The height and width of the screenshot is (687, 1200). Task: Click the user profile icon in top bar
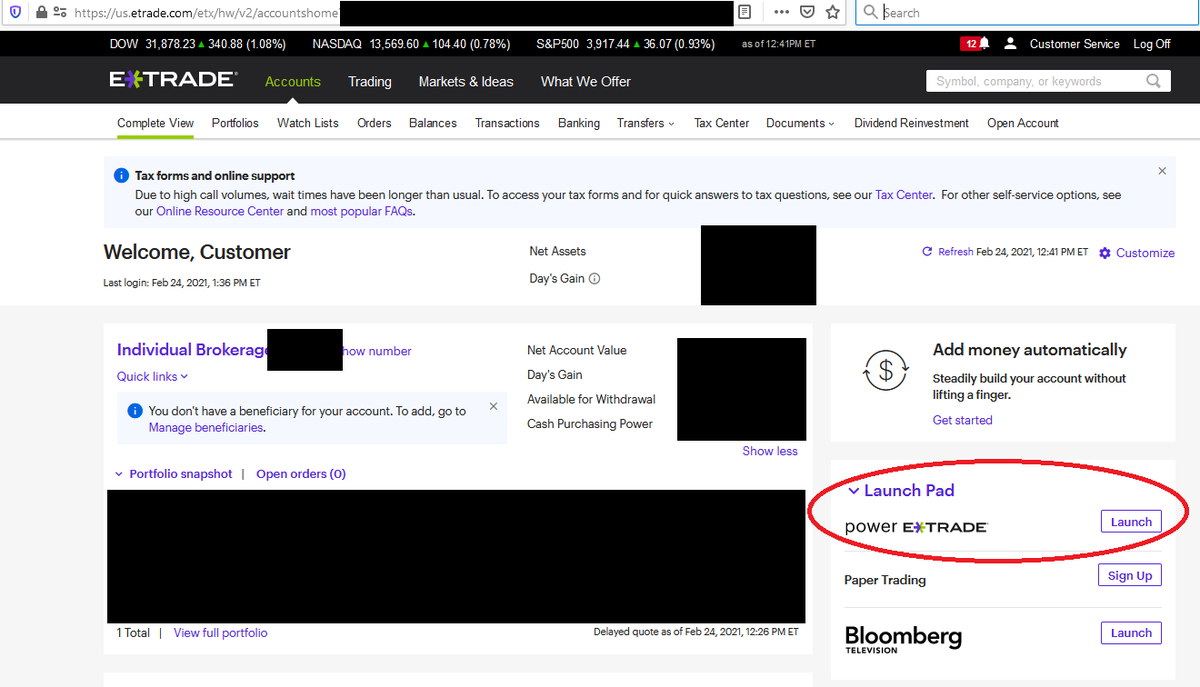coord(1010,43)
